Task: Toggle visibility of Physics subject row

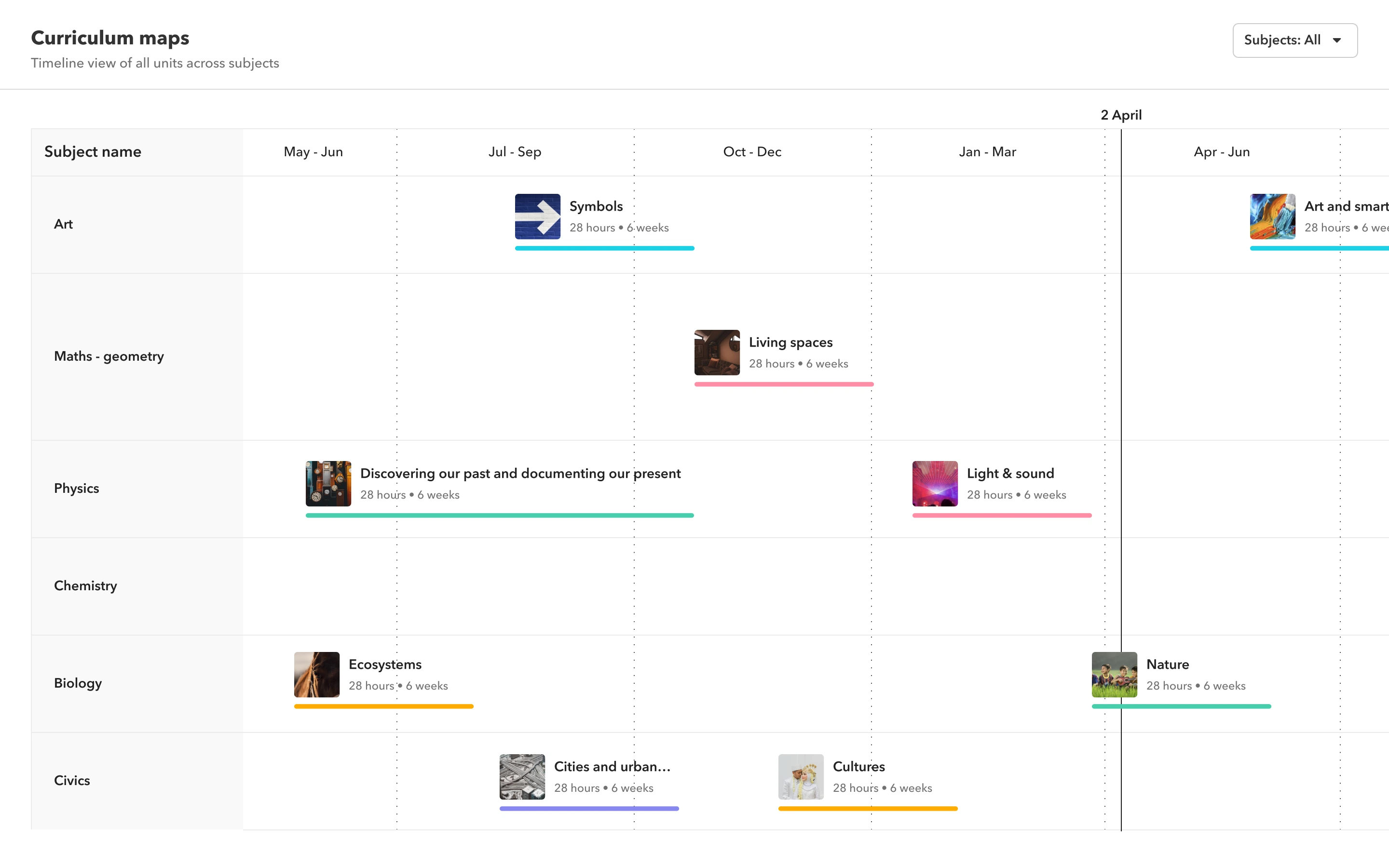Action: pos(76,488)
